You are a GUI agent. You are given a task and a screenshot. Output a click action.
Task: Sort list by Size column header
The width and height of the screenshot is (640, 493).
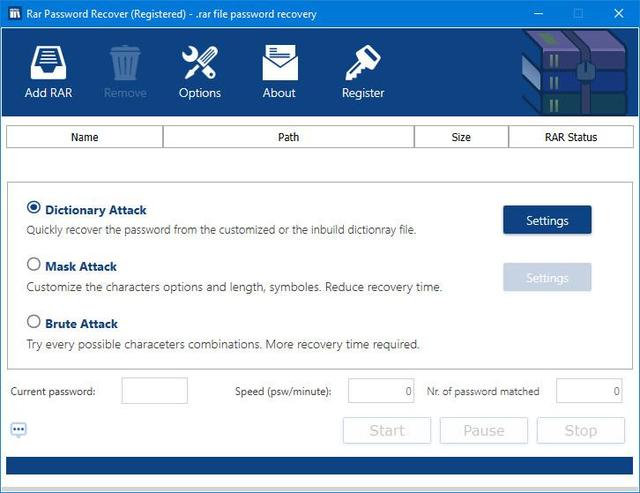click(461, 137)
